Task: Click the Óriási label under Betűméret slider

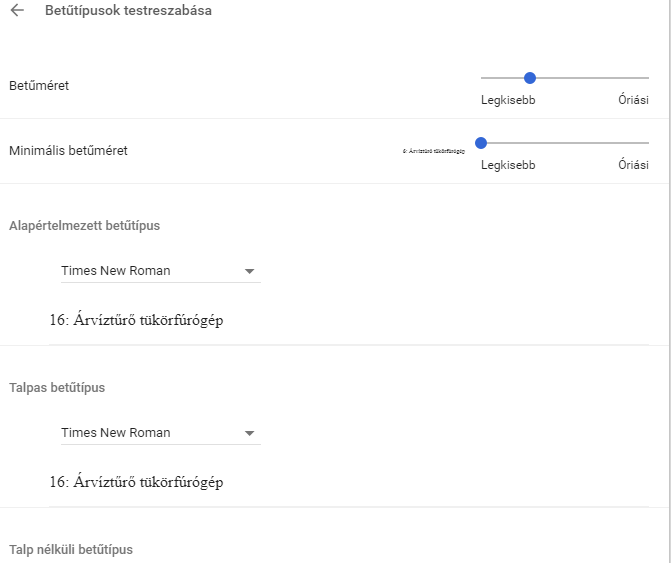Action: [633, 100]
